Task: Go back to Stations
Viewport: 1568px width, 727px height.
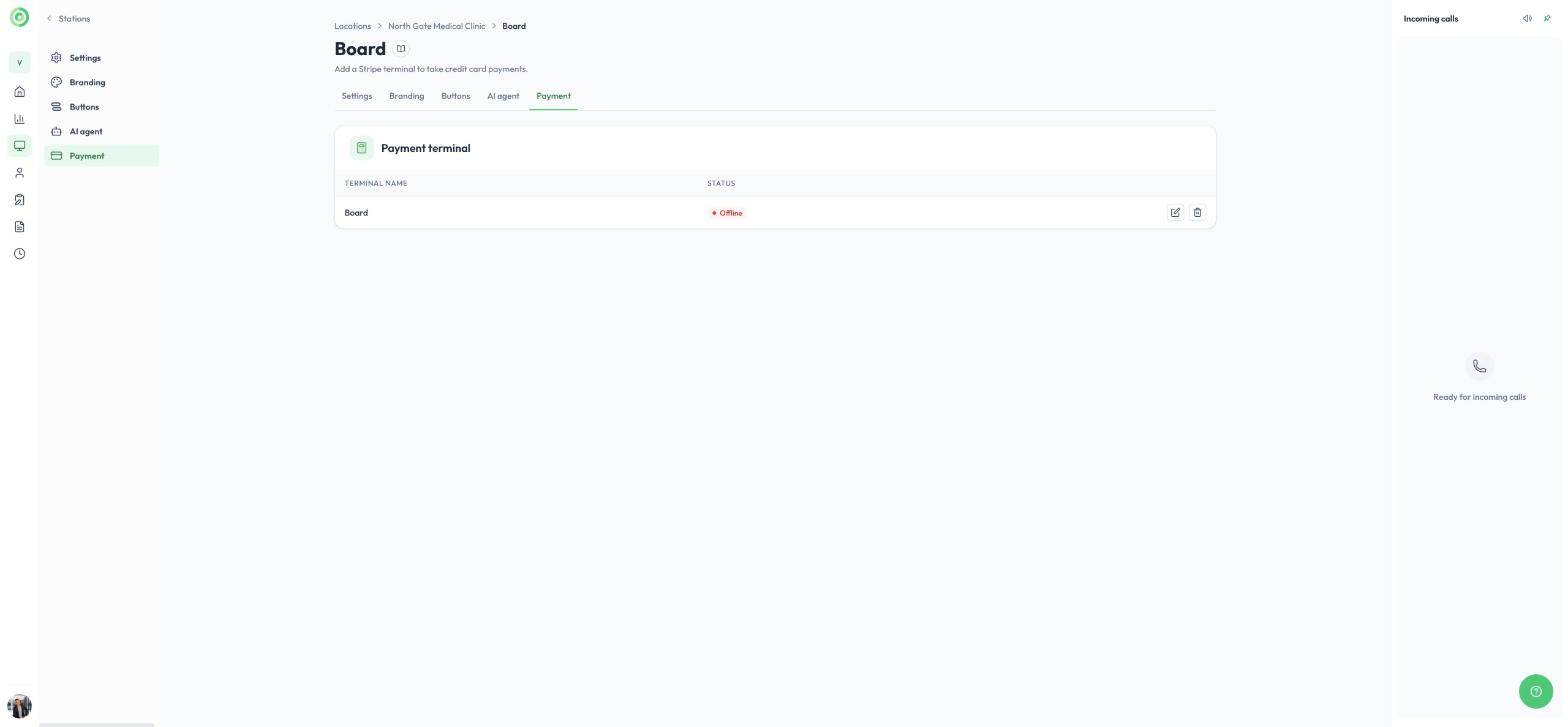Action: coord(68,19)
